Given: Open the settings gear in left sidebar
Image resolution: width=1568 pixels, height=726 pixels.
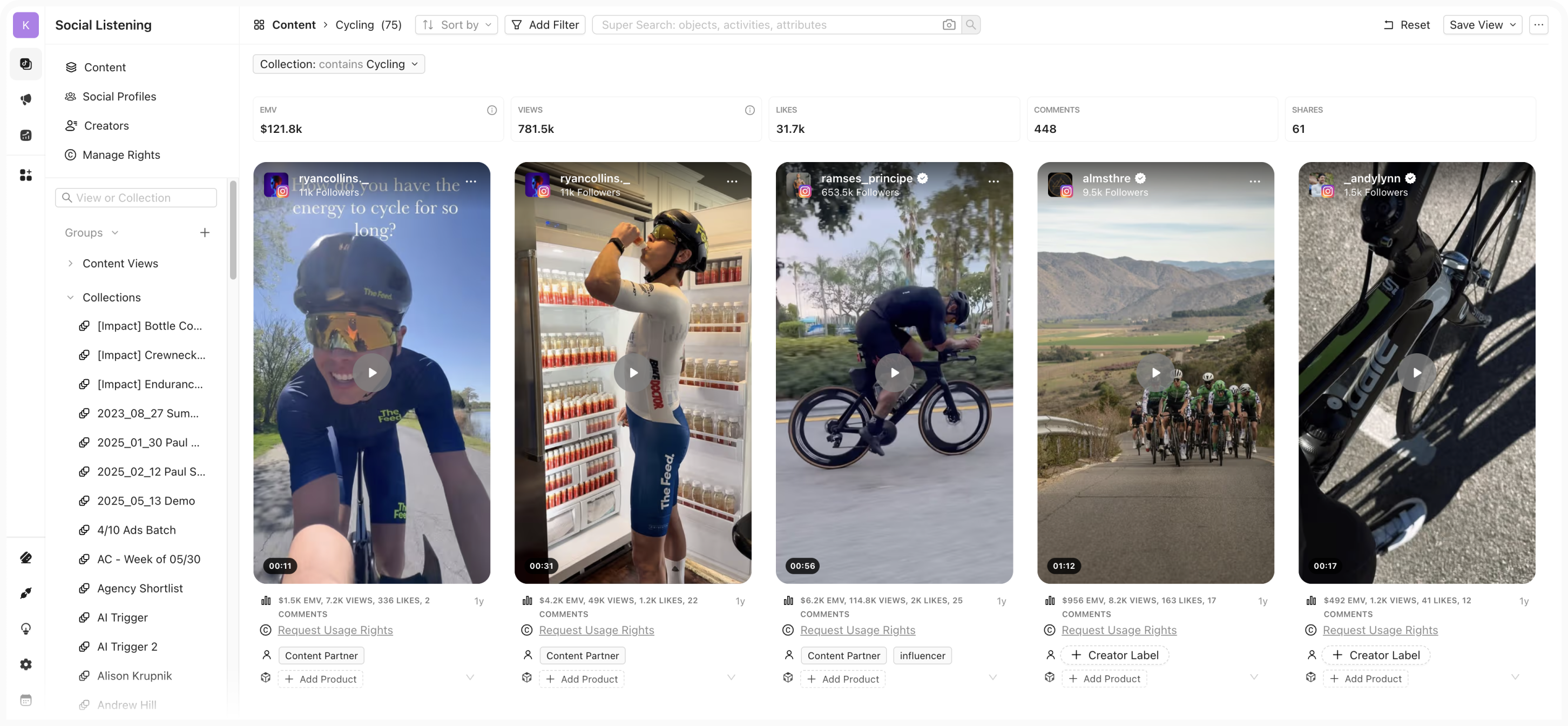Looking at the screenshot, I should tap(25, 664).
